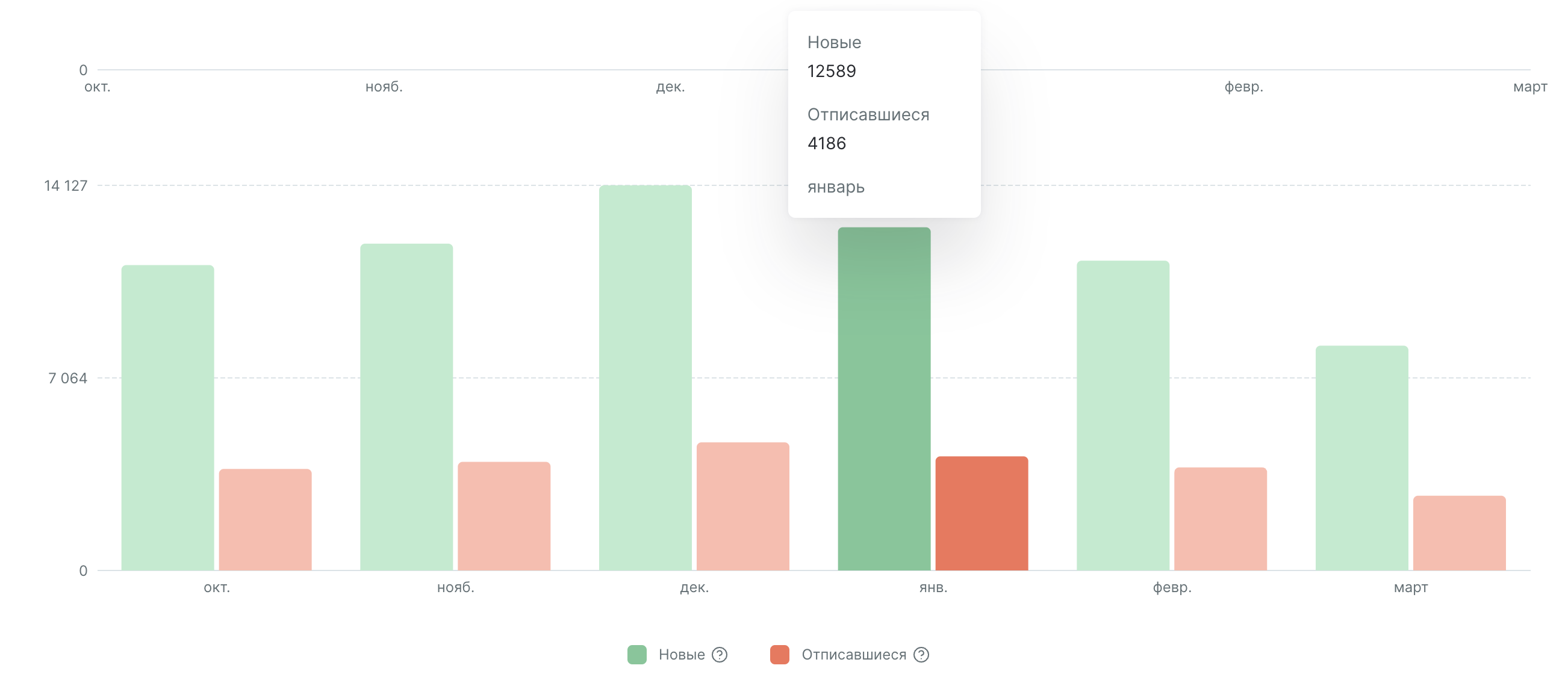Toggle the red Отписавшиеся legend swatch

pos(779,654)
